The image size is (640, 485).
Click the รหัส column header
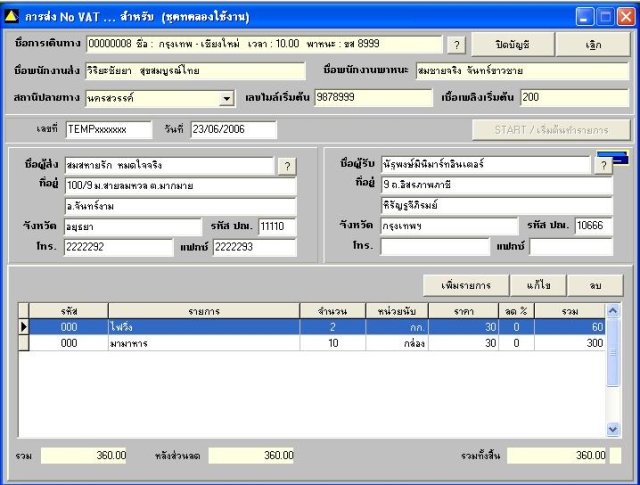tap(69, 311)
